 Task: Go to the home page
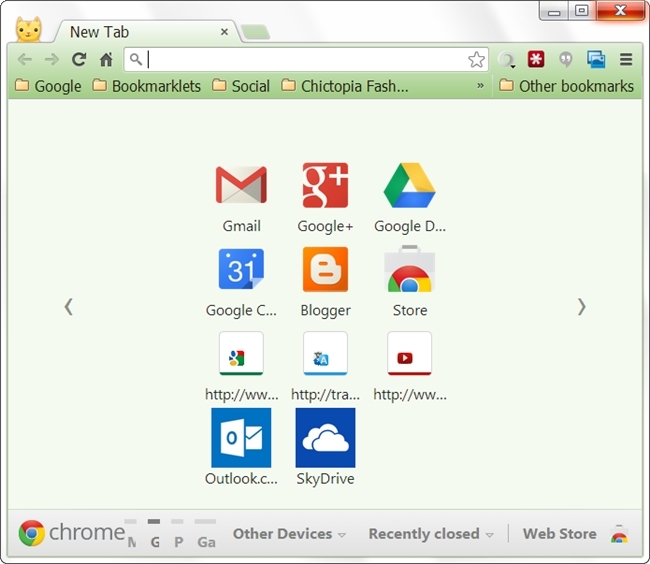click(106, 60)
